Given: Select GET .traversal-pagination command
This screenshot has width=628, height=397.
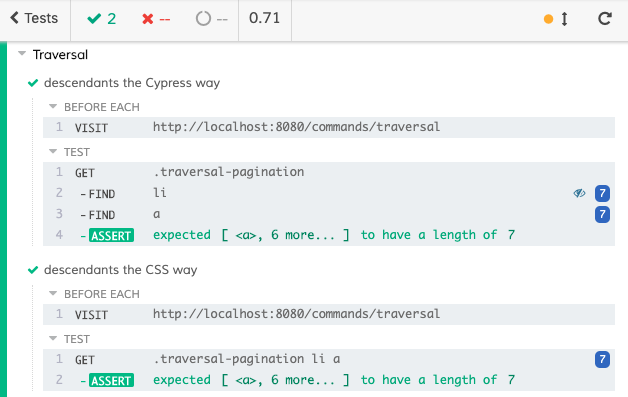Looking at the screenshot, I should (x=329, y=172).
